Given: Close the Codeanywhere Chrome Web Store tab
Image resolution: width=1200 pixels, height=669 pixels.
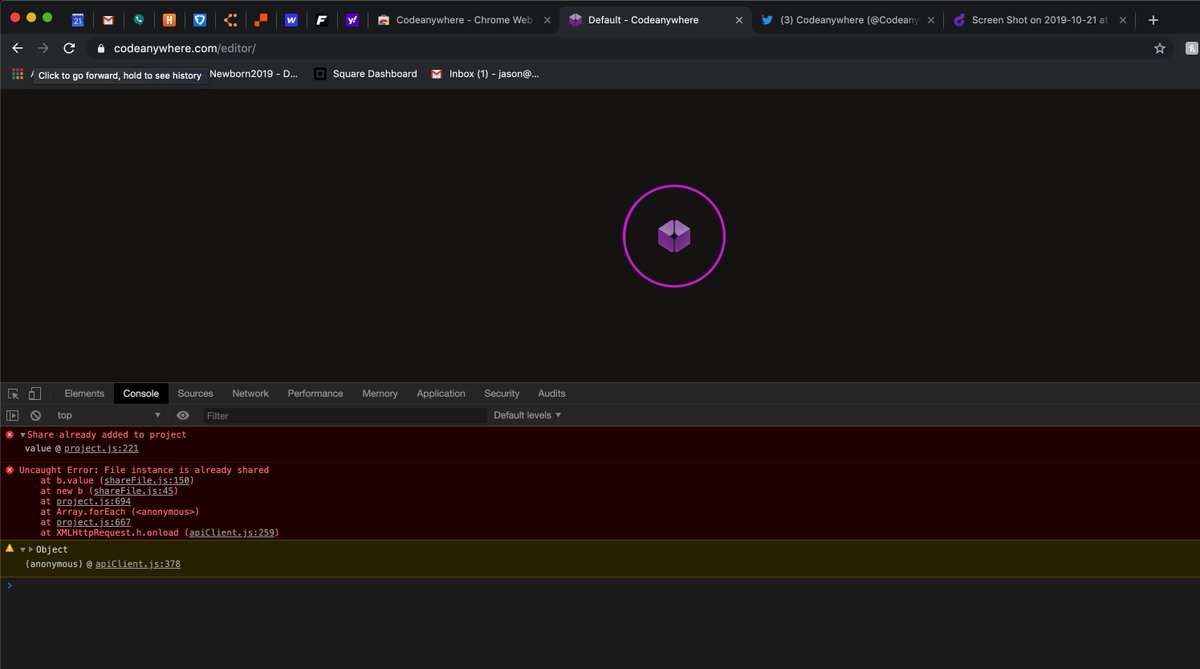Looking at the screenshot, I should coord(549,19).
